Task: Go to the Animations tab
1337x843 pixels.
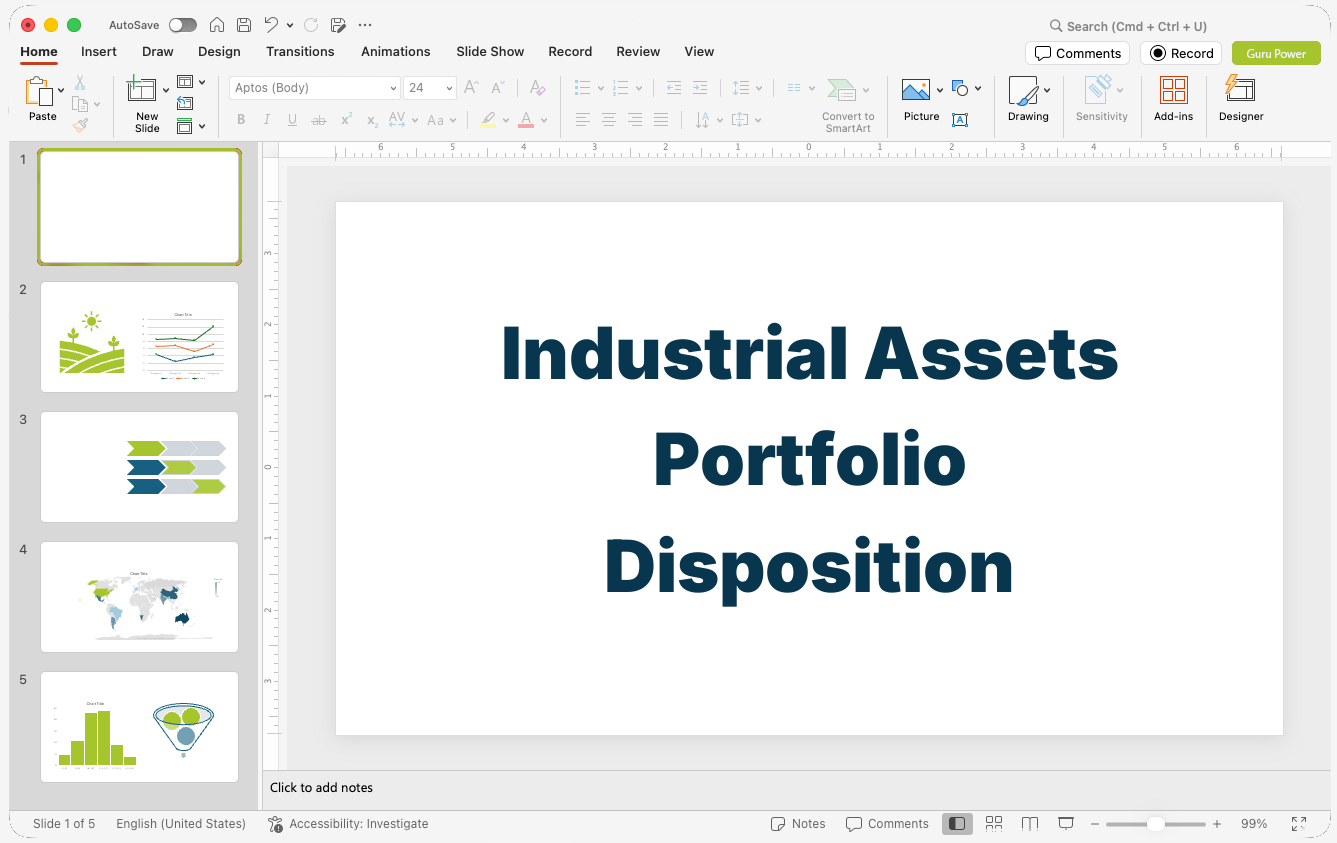Action: [396, 52]
